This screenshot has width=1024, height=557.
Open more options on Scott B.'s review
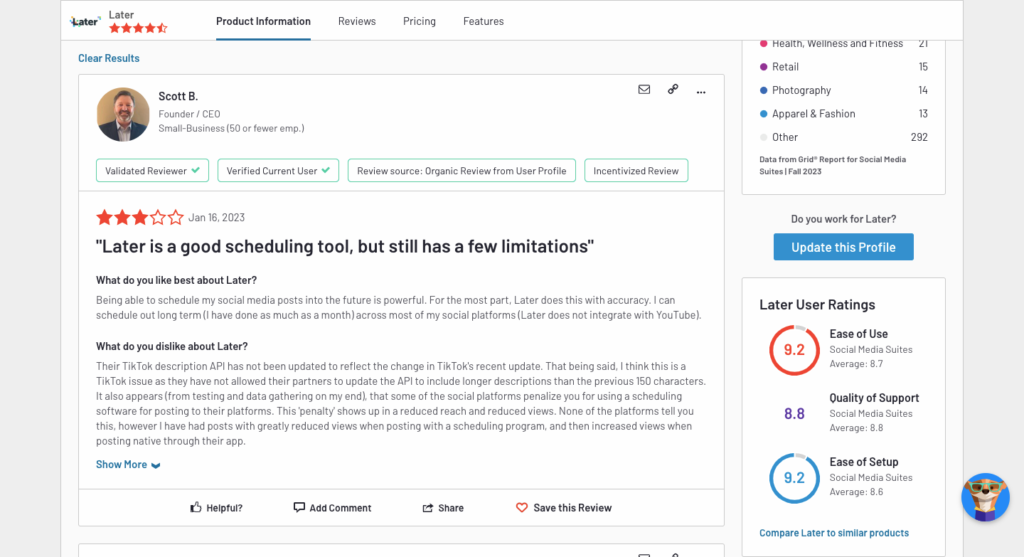(701, 92)
